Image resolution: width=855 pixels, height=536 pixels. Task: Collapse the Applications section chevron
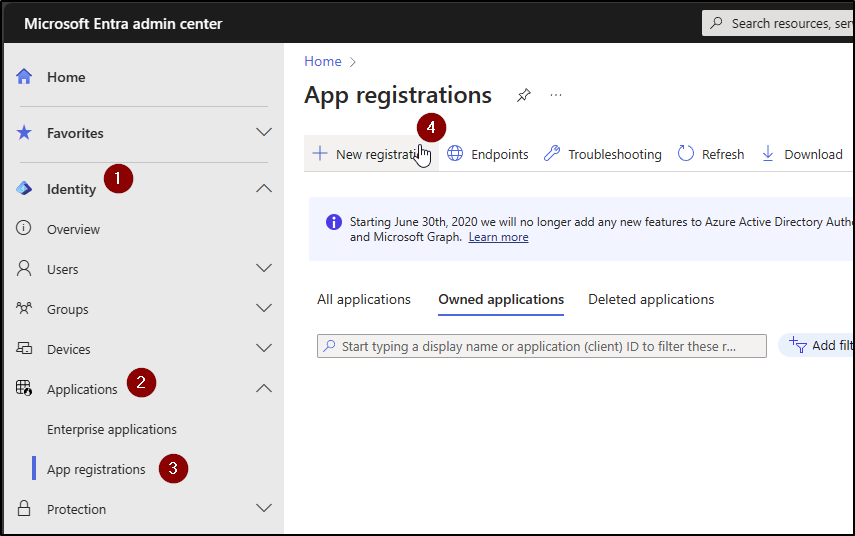coord(264,388)
